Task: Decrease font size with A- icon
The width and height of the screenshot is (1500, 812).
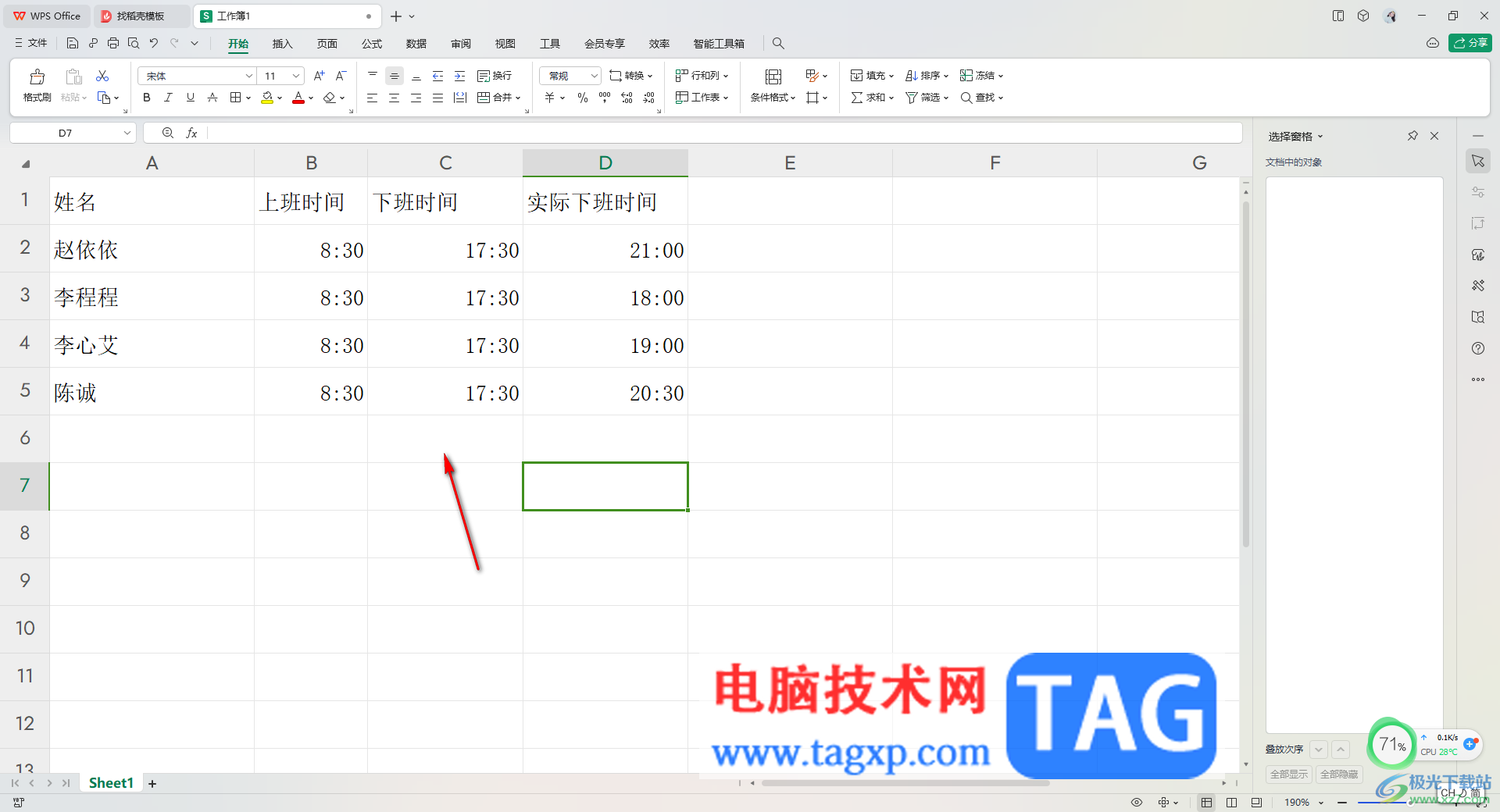Action: [341, 76]
